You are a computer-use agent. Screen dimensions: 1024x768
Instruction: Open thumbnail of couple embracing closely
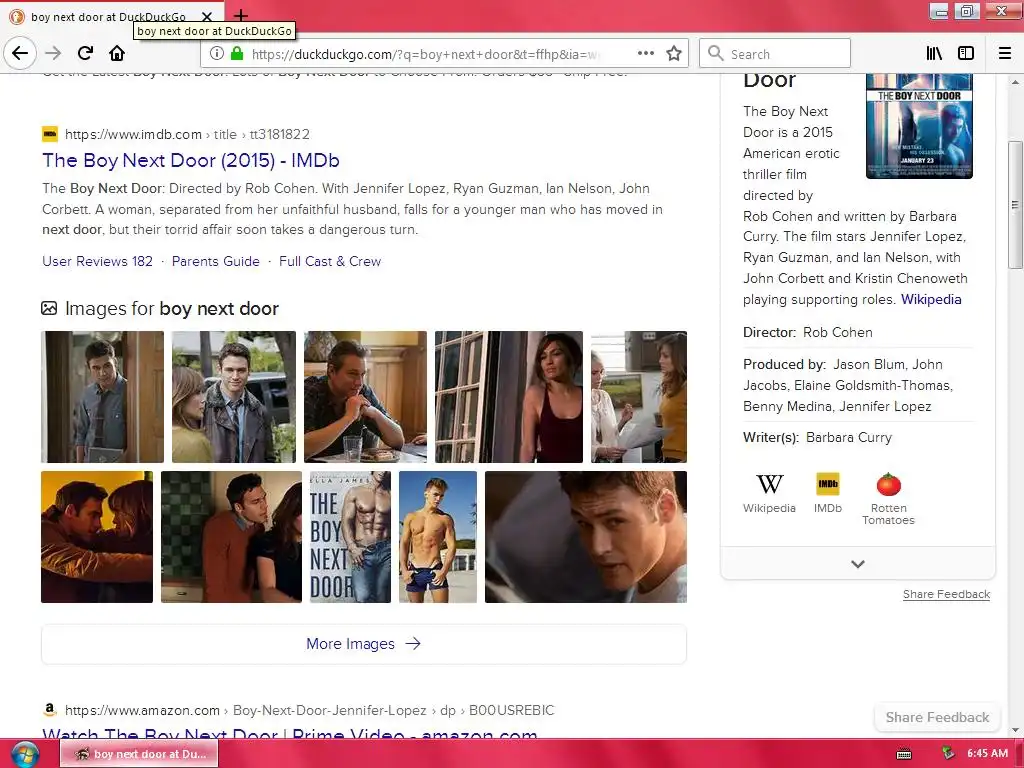(97, 537)
